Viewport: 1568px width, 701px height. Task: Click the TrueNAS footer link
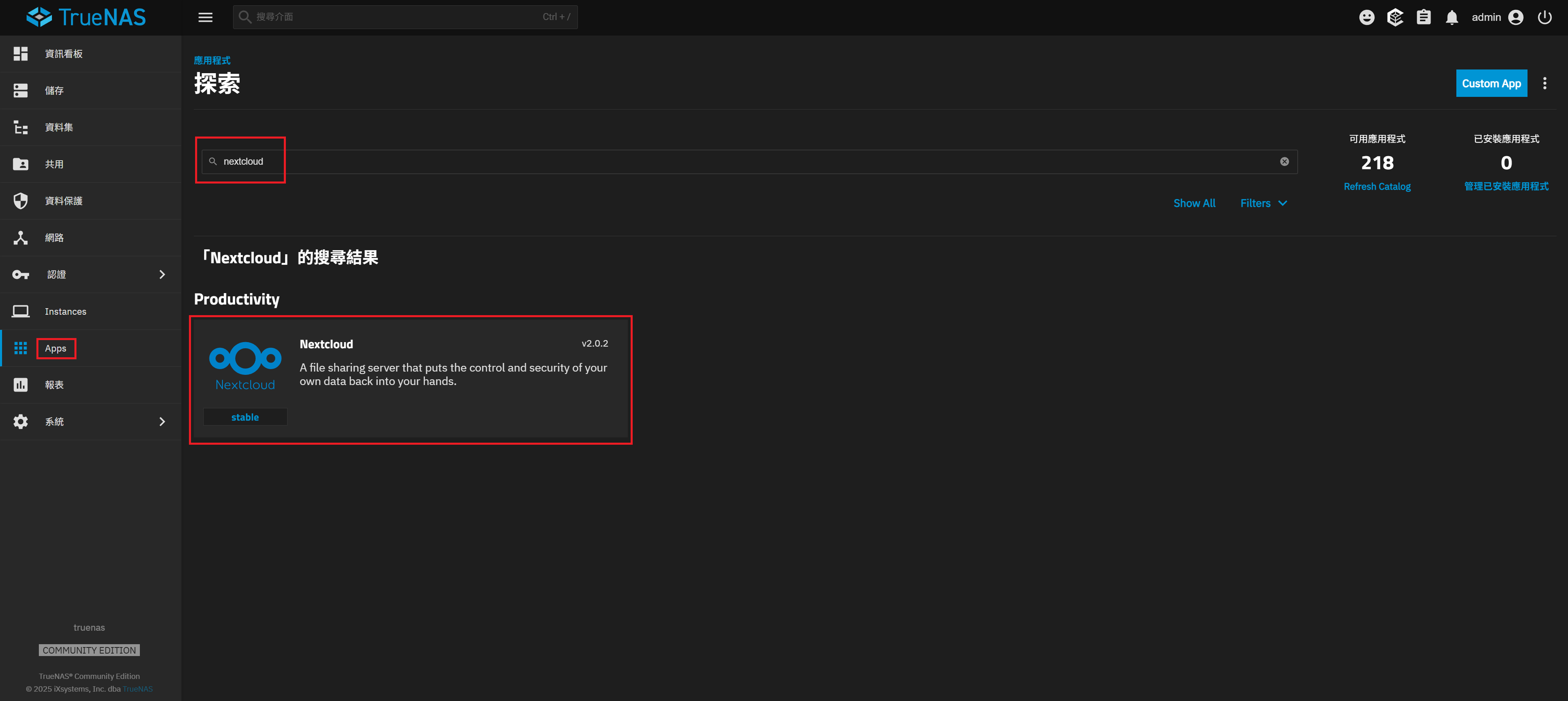(x=137, y=689)
